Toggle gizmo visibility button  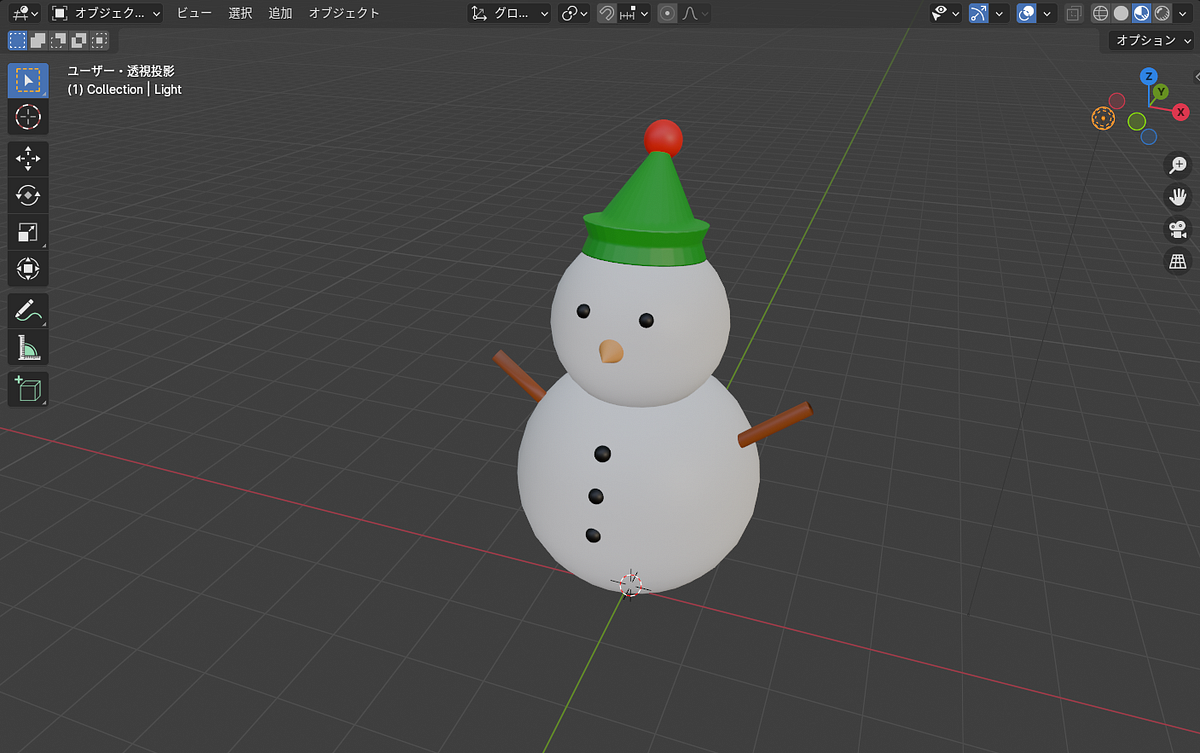tap(979, 13)
